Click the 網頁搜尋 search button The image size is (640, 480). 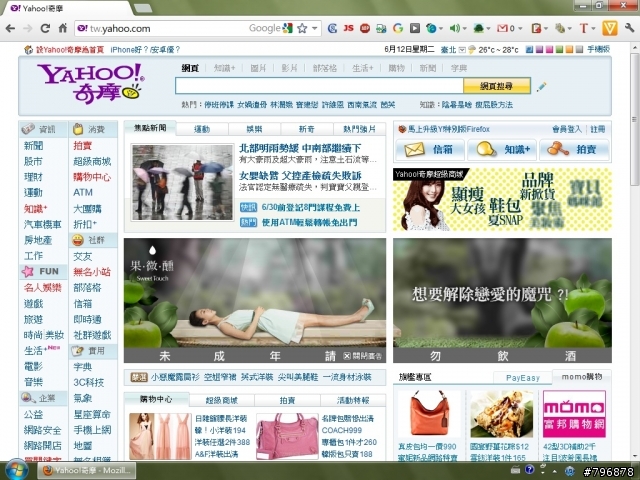497,86
